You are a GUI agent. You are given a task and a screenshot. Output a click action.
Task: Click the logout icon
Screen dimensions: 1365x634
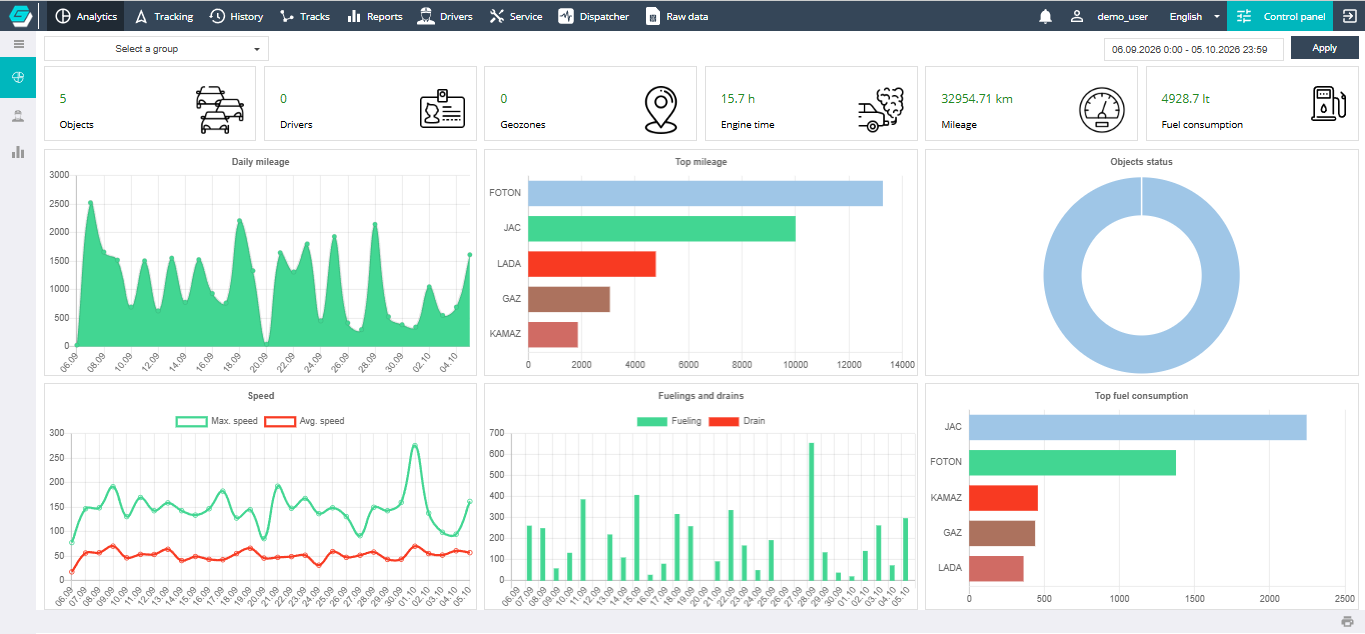(1349, 16)
